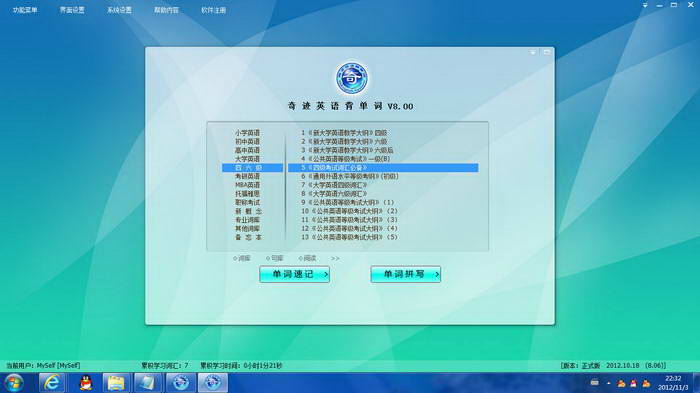
Task: Select the MBA英语 category
Action: coord(247,185)
